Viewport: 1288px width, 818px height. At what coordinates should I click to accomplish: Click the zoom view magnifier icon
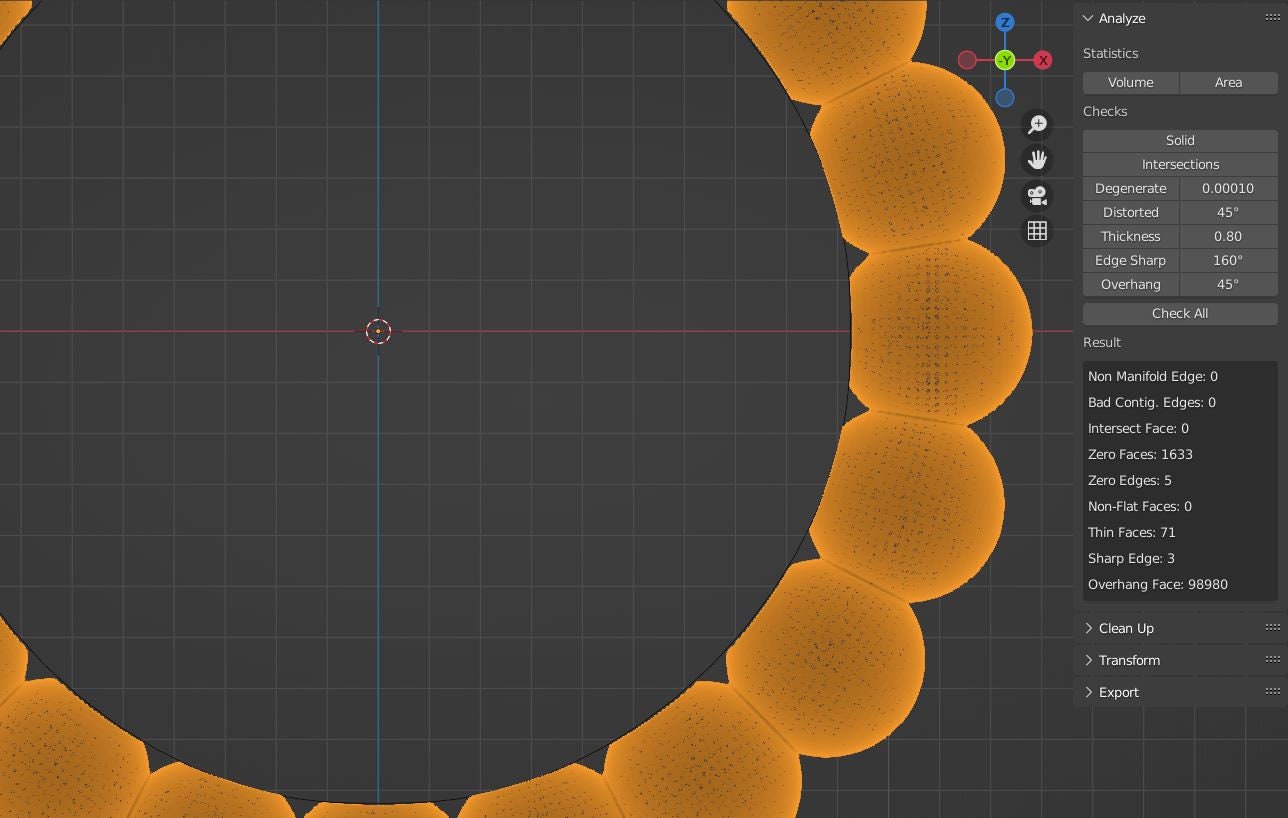[1037, 124]
